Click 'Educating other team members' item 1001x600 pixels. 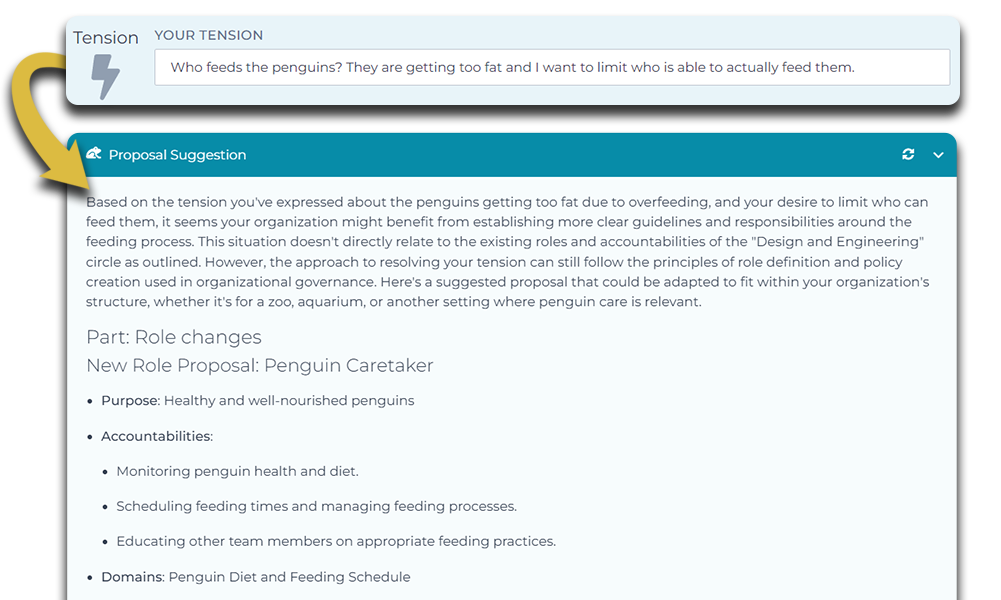[x=335, y=541]
